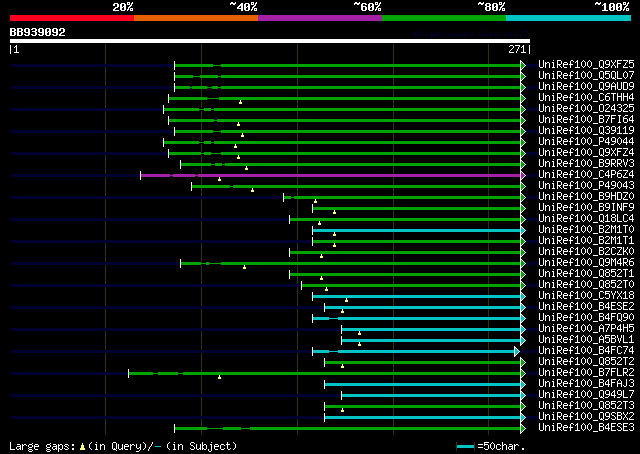
Task: Click the green alignment bar of B4ESE3
Action: tap(347, 429)
